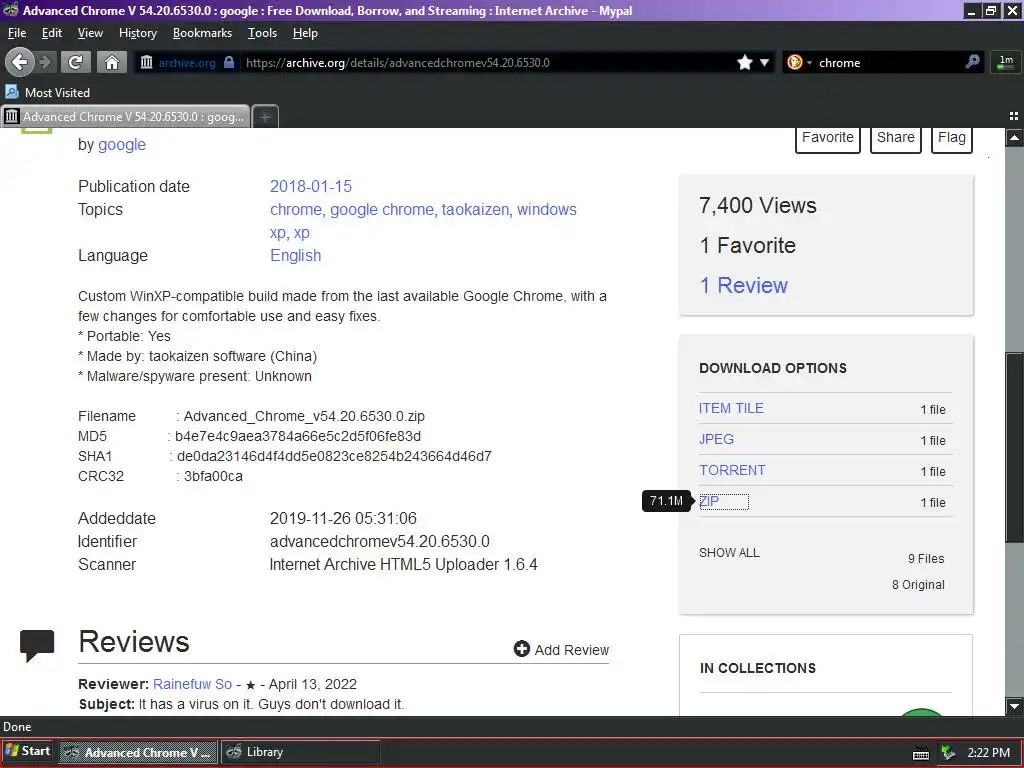This screenshot has height=768, width=1024.
Task: Open the Tools menu
Action: pos(263,33)
